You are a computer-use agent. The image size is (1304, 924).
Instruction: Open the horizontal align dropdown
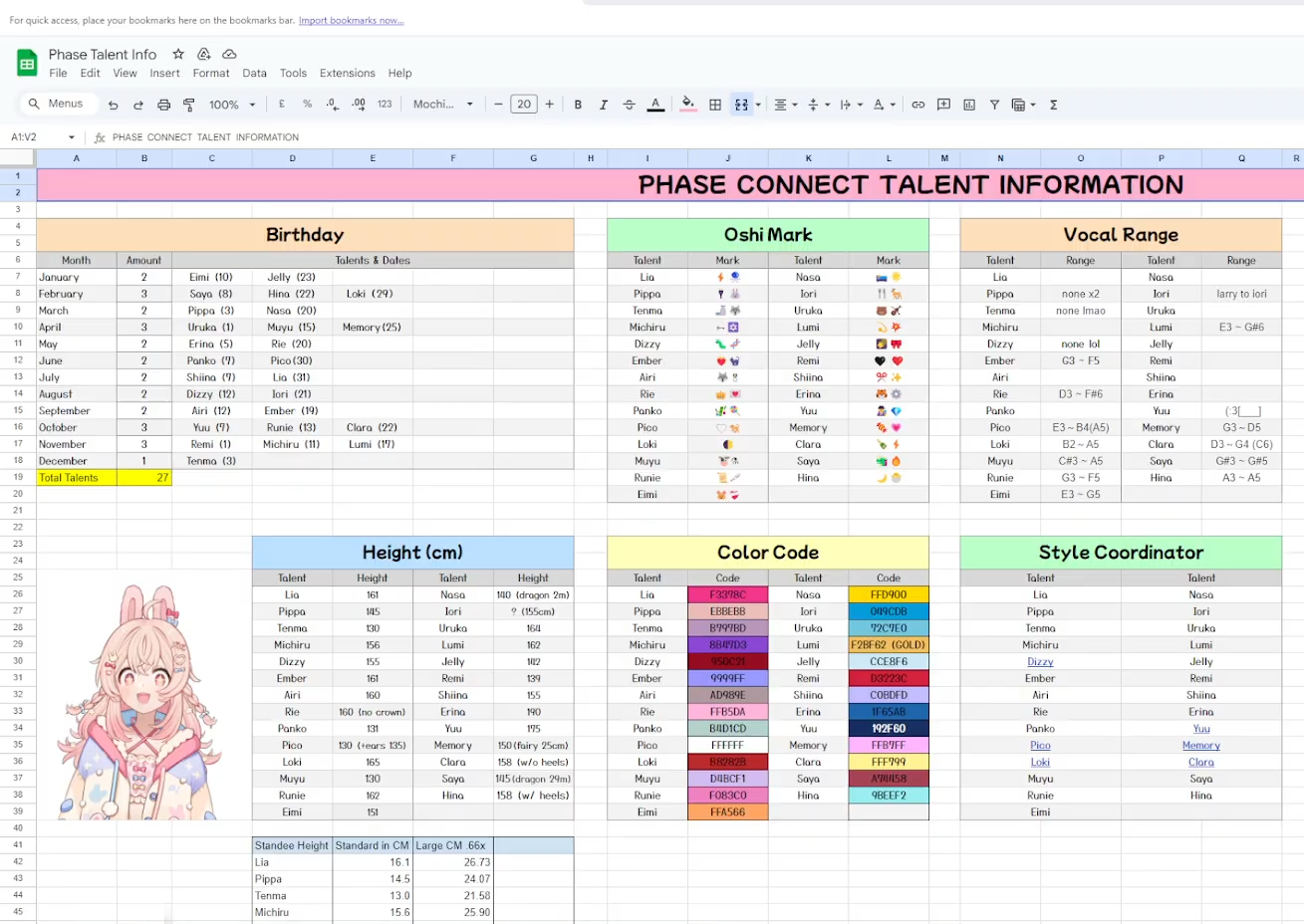click(x=785, y=105)
